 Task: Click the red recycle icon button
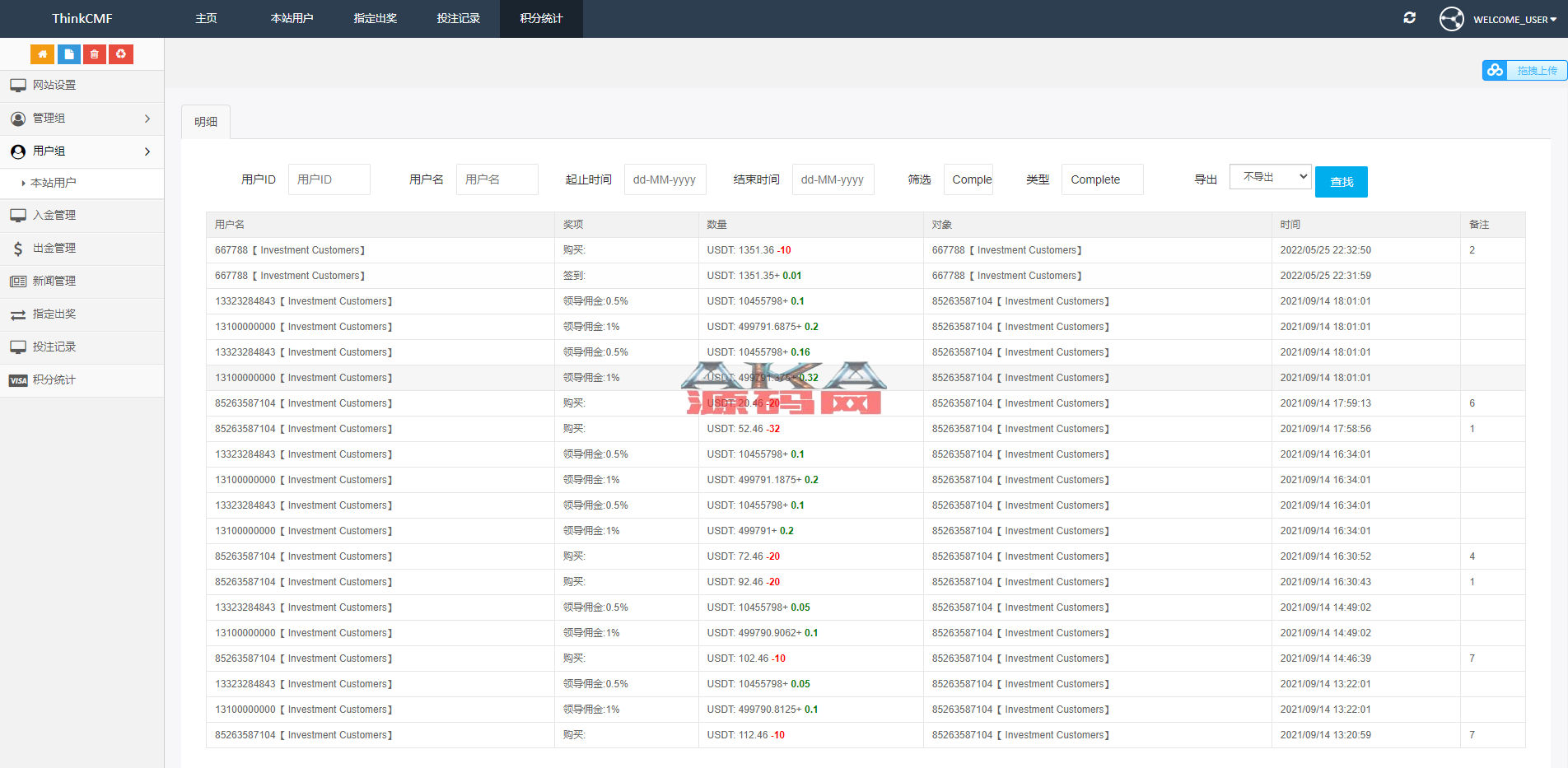point(121,54)
